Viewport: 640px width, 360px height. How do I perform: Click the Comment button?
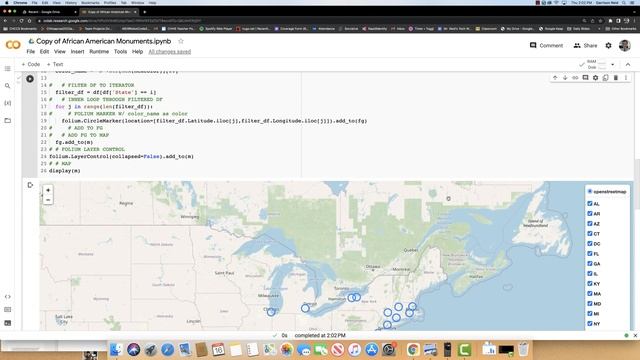point(546,45)
